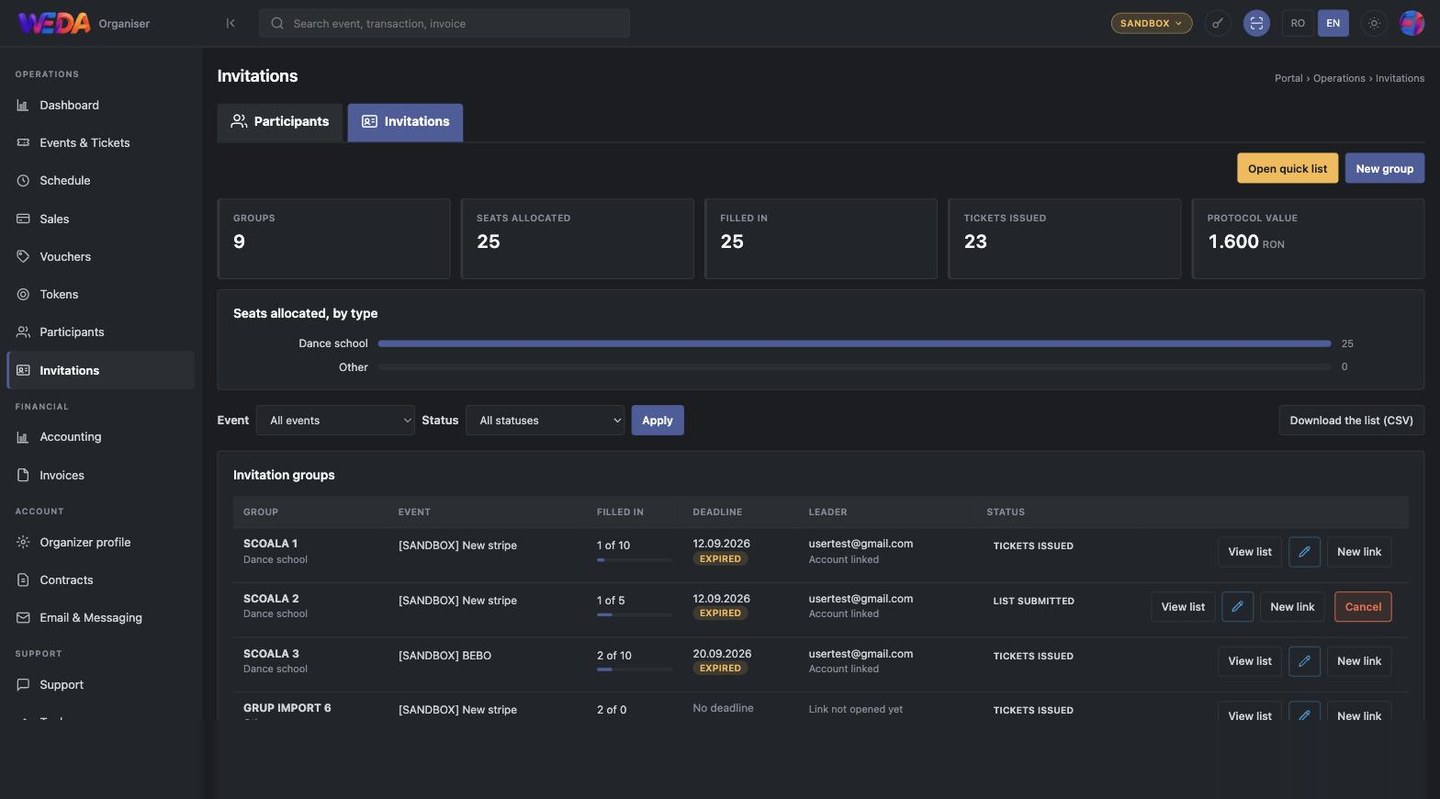Toggle the light/dark theme sun icon
The height and width of the screenshot is (799, 1440).
tap(1374, 23)
